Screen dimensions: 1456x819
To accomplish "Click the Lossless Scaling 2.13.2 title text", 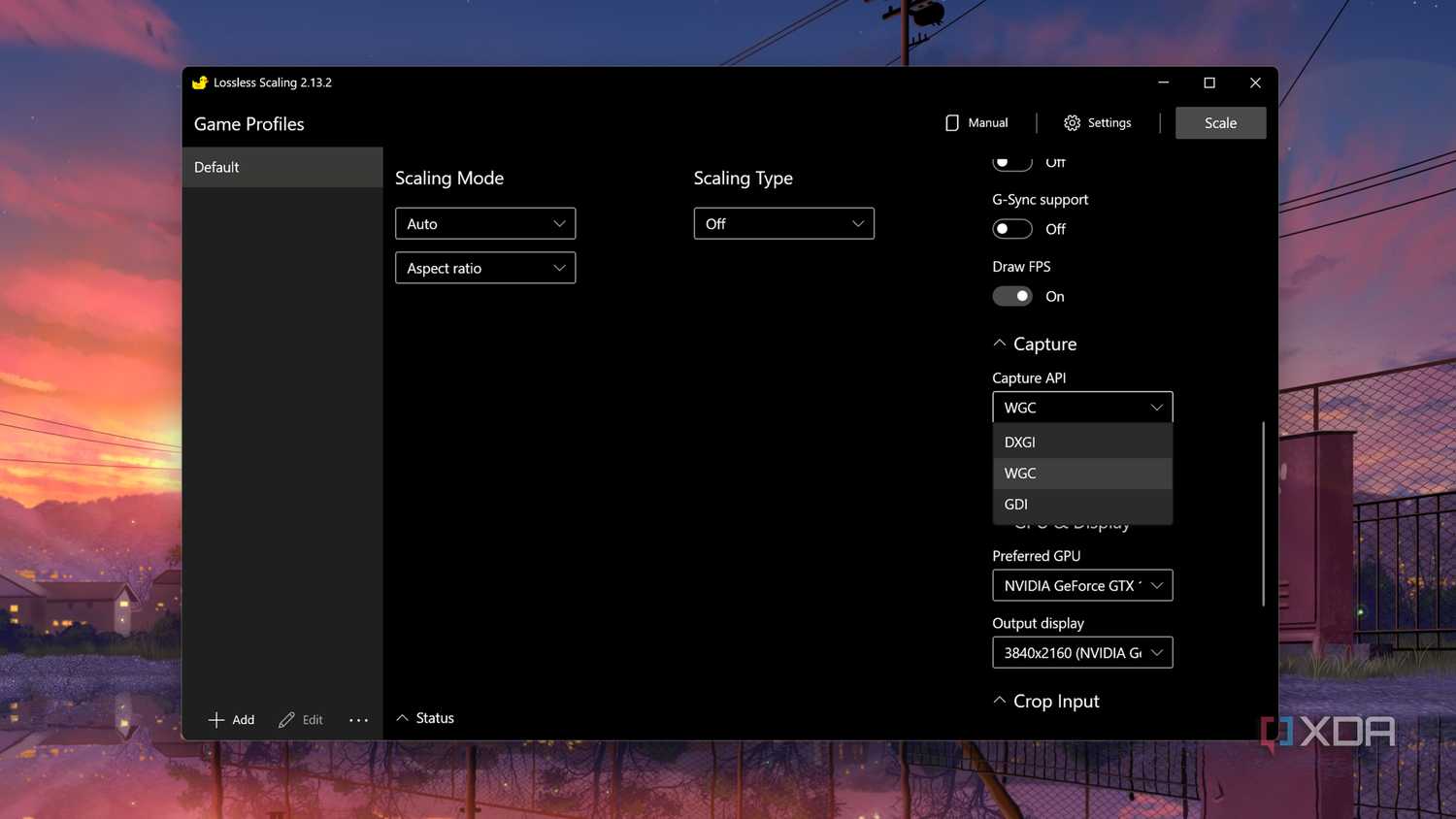I will pos(273,82).
